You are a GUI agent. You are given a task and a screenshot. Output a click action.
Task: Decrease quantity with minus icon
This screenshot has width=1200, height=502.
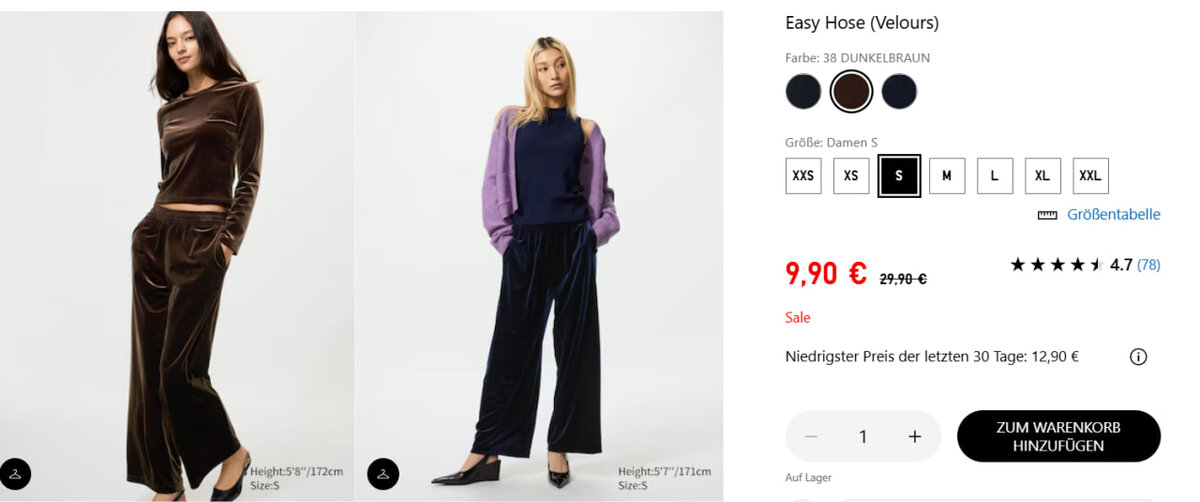(811, 436)
